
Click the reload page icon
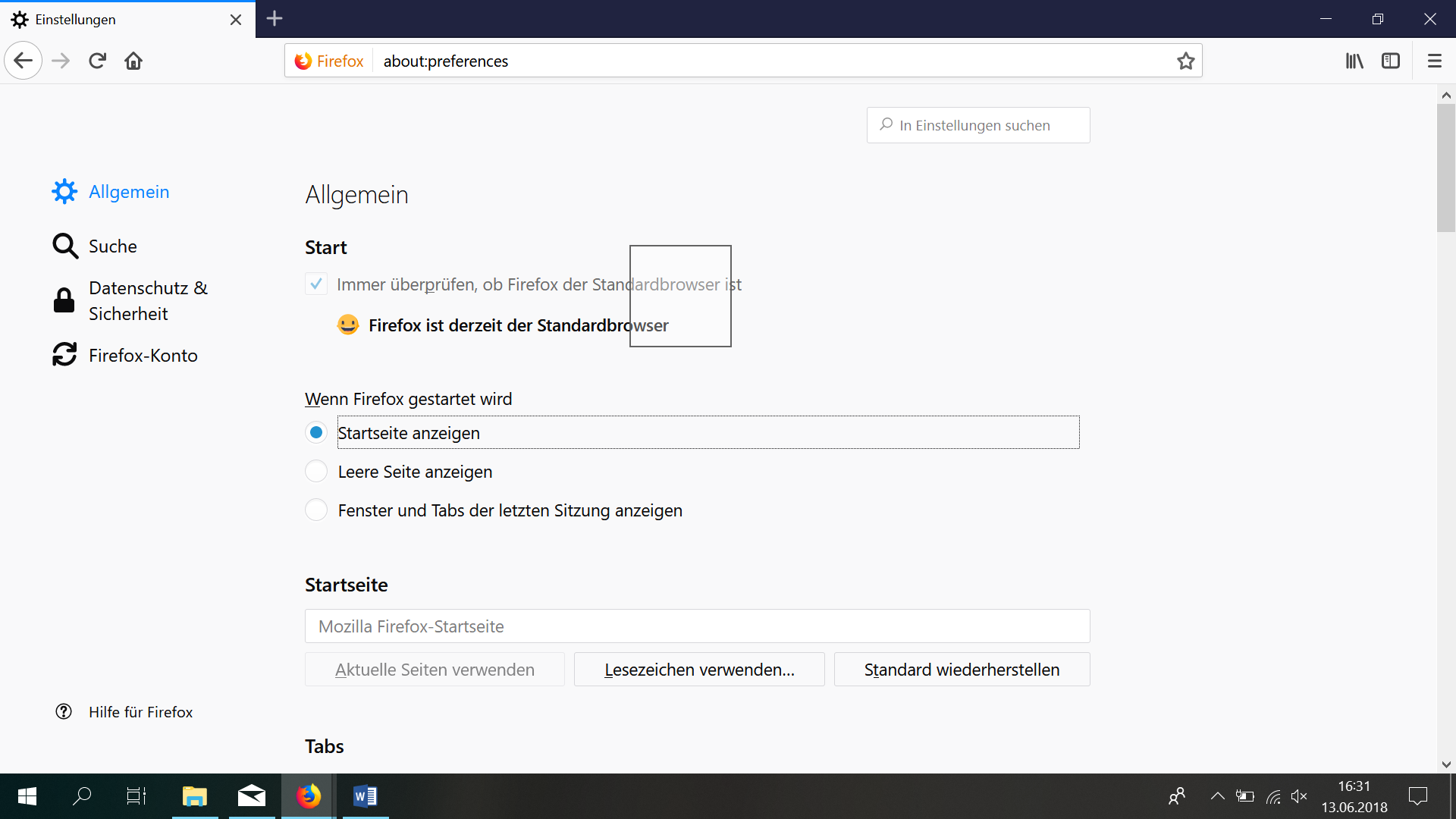97,61
